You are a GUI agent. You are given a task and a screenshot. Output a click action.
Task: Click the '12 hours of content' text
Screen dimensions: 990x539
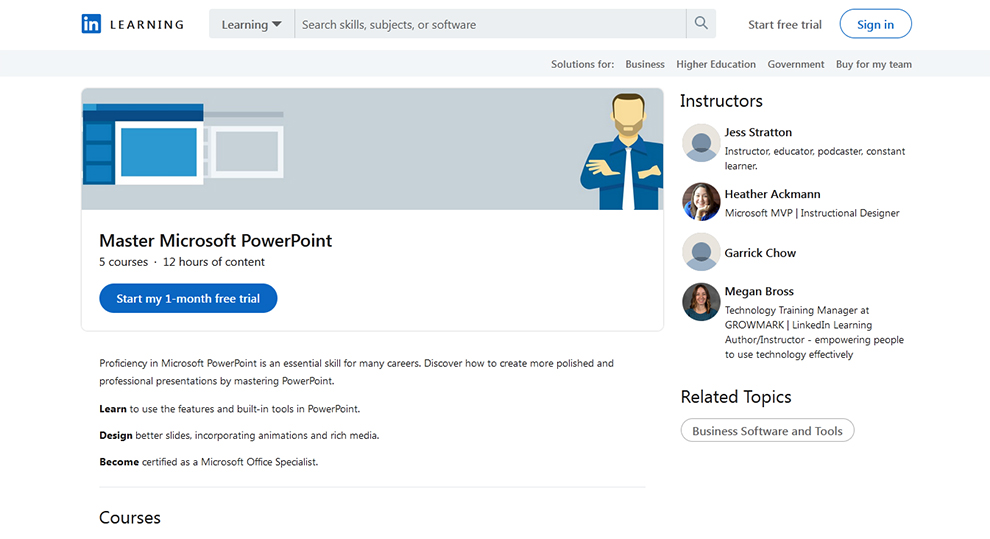[x=213, y=262]
